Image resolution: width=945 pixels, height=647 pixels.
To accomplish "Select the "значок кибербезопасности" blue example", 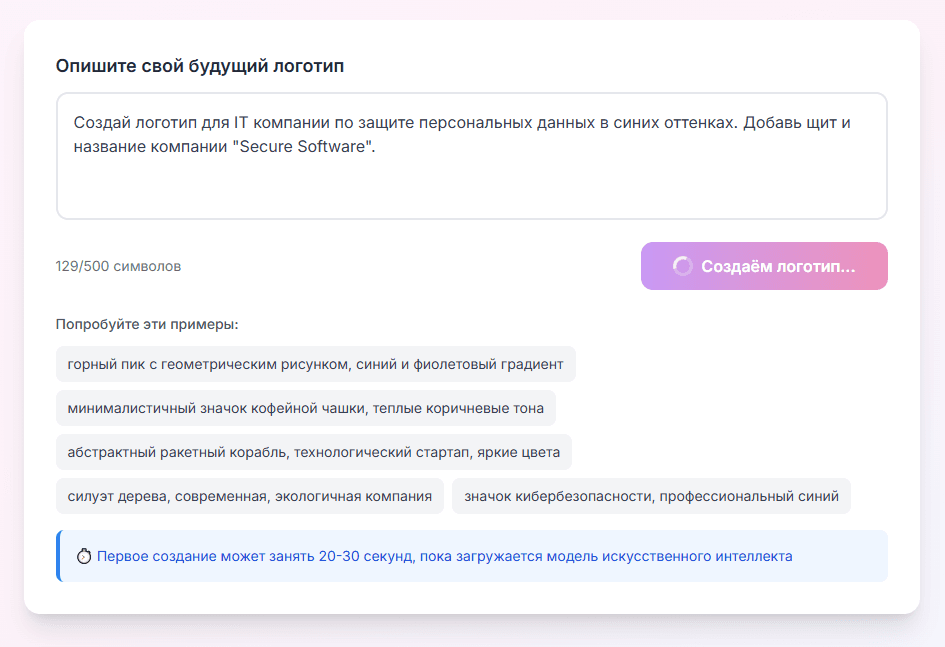I will coord(651,496).
